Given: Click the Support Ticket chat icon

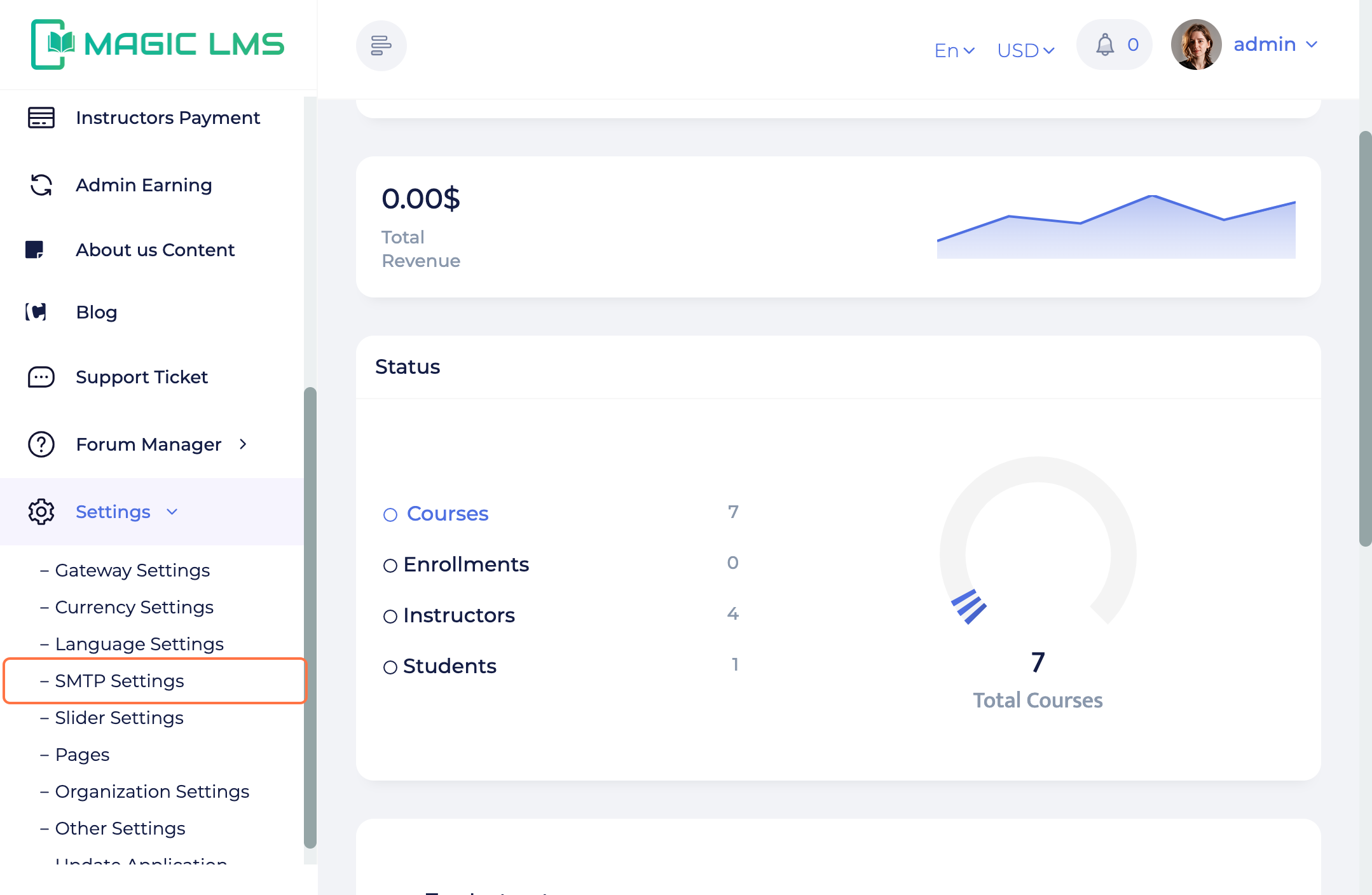Looking at the screenshot, I should pos(41,377).
